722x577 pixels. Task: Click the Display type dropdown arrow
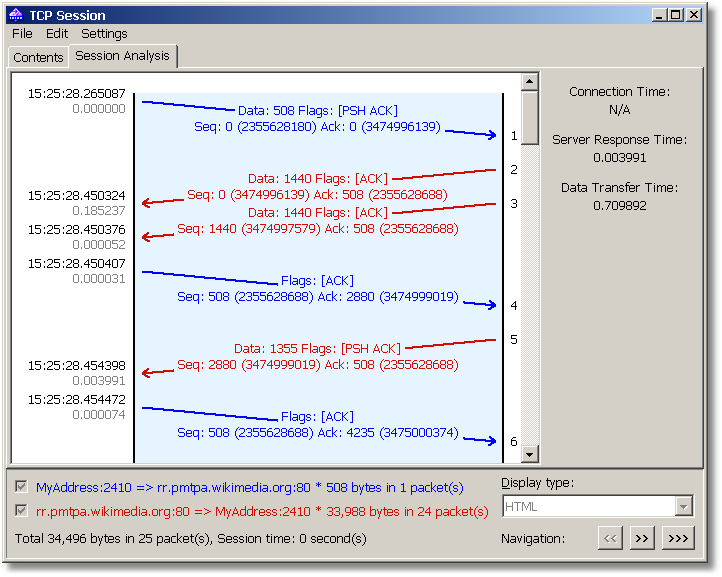click(684, 507)
